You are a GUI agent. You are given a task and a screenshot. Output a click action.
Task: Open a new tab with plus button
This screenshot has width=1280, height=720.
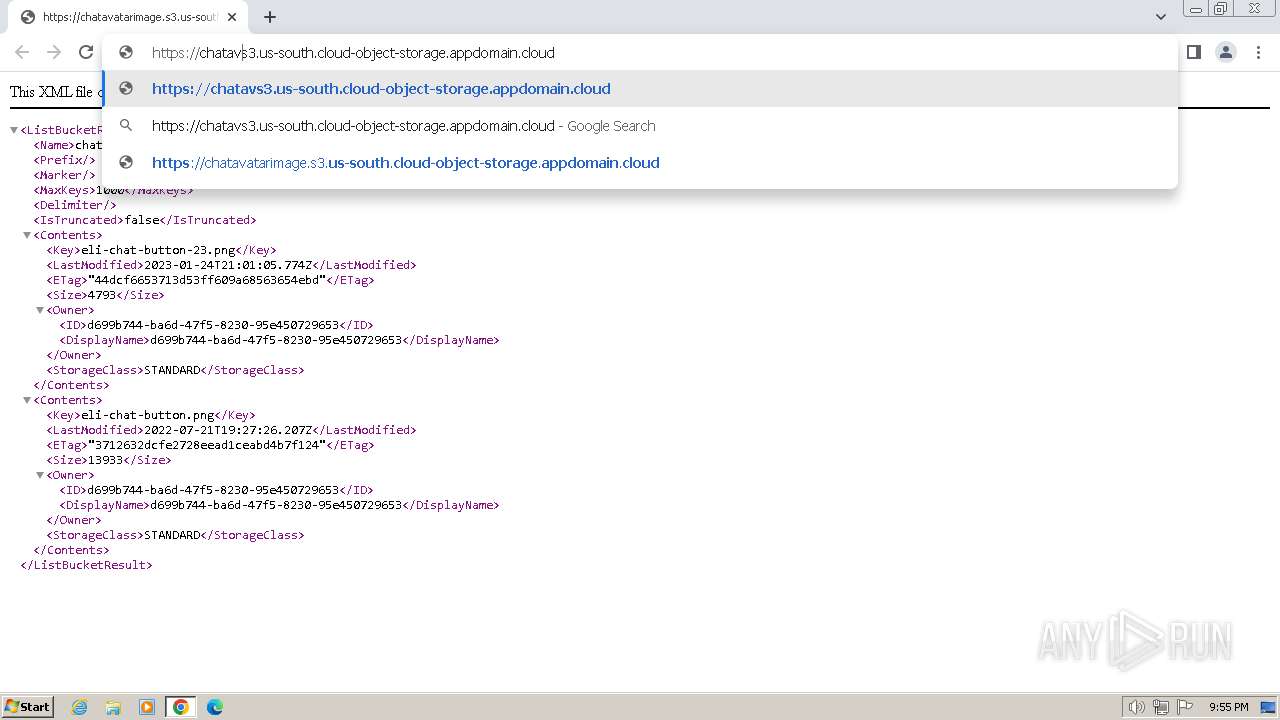tap(270, 17)
